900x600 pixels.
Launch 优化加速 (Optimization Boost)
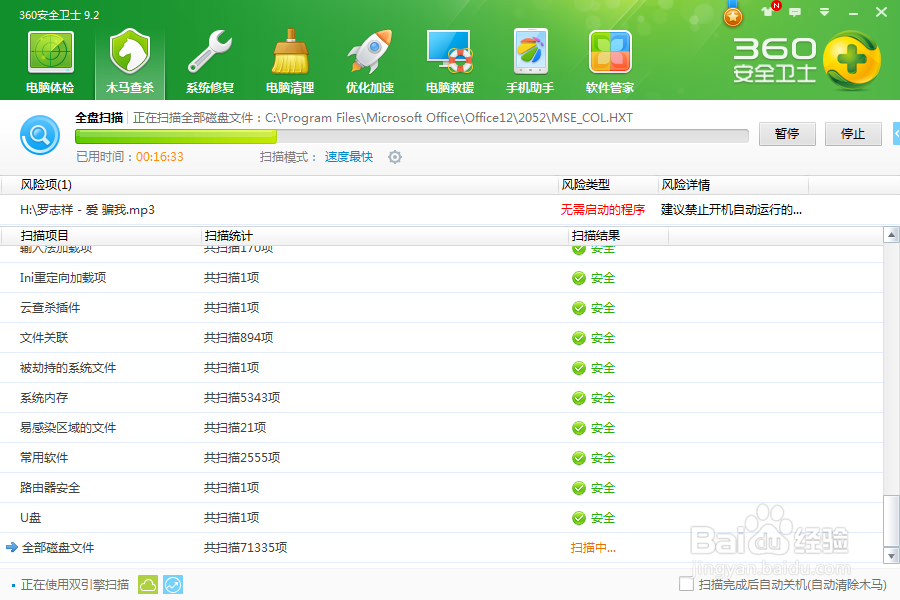(369, 58)
